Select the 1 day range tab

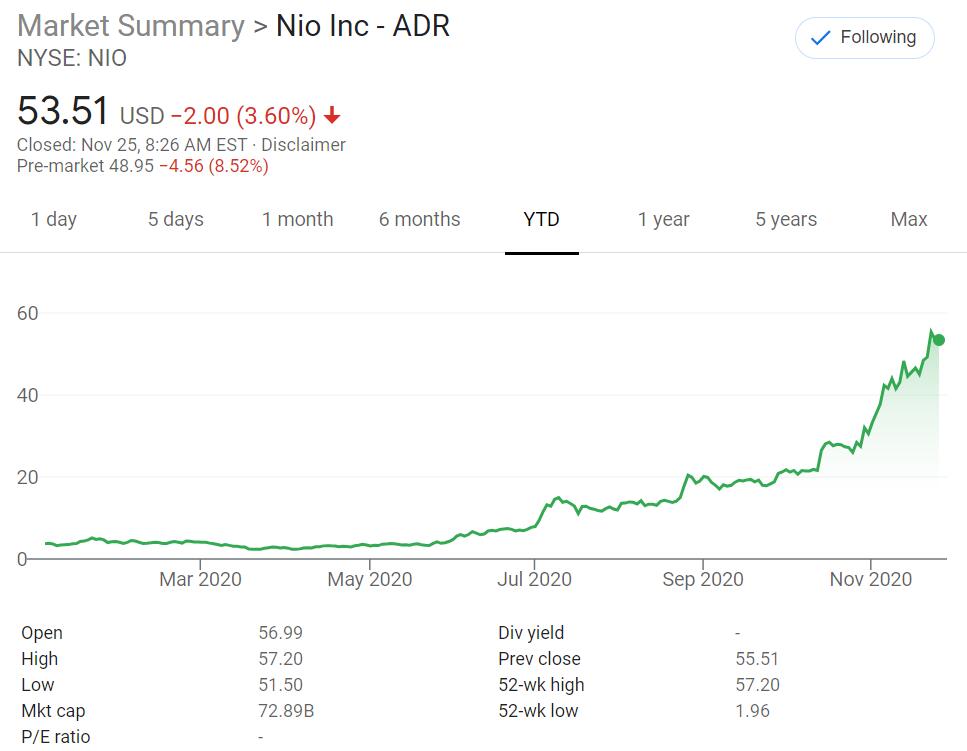tap(54, 219)
